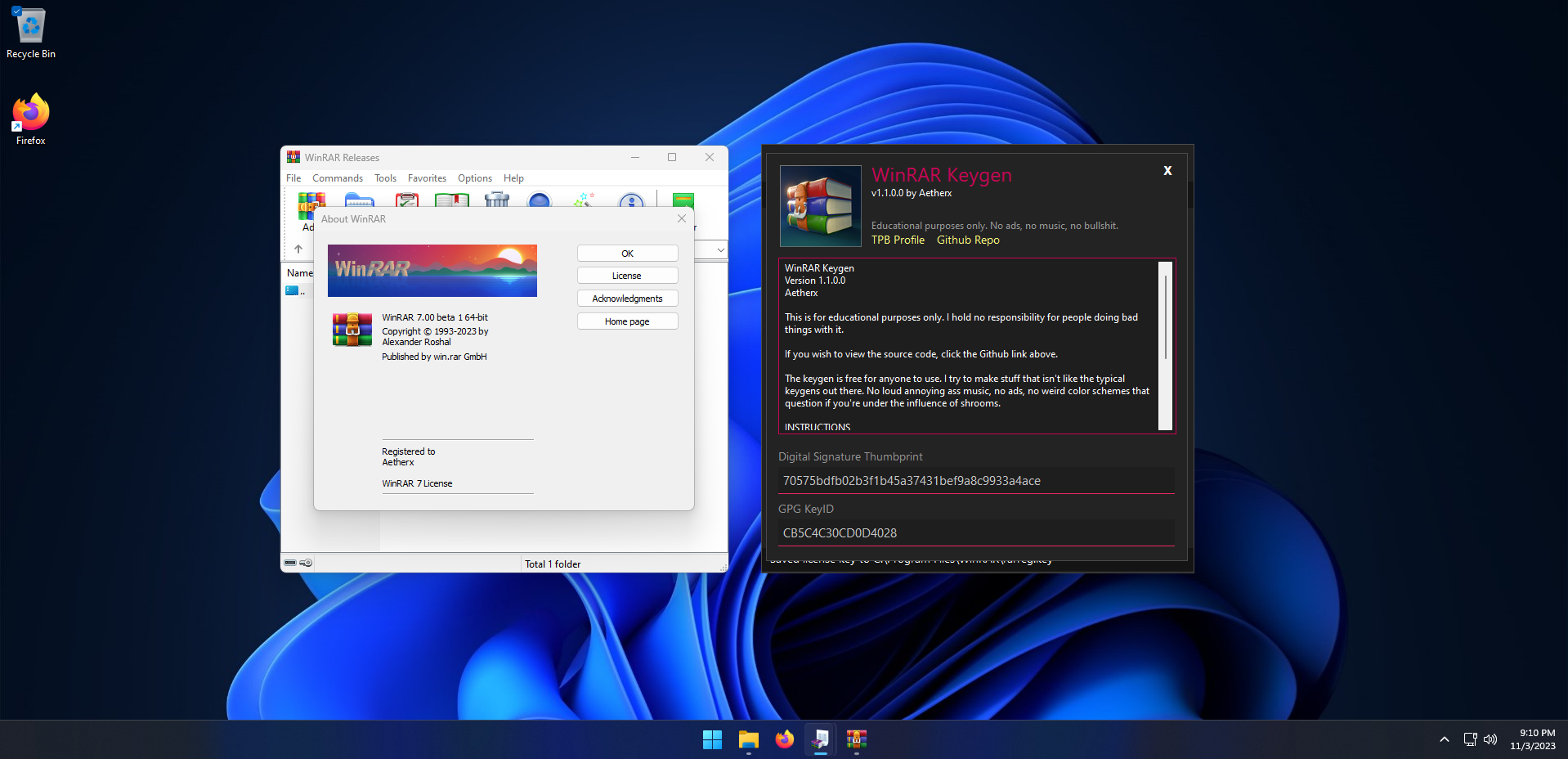Click the WinRAR Keygen logo image
1568x759 pixels.
[821, 206]
